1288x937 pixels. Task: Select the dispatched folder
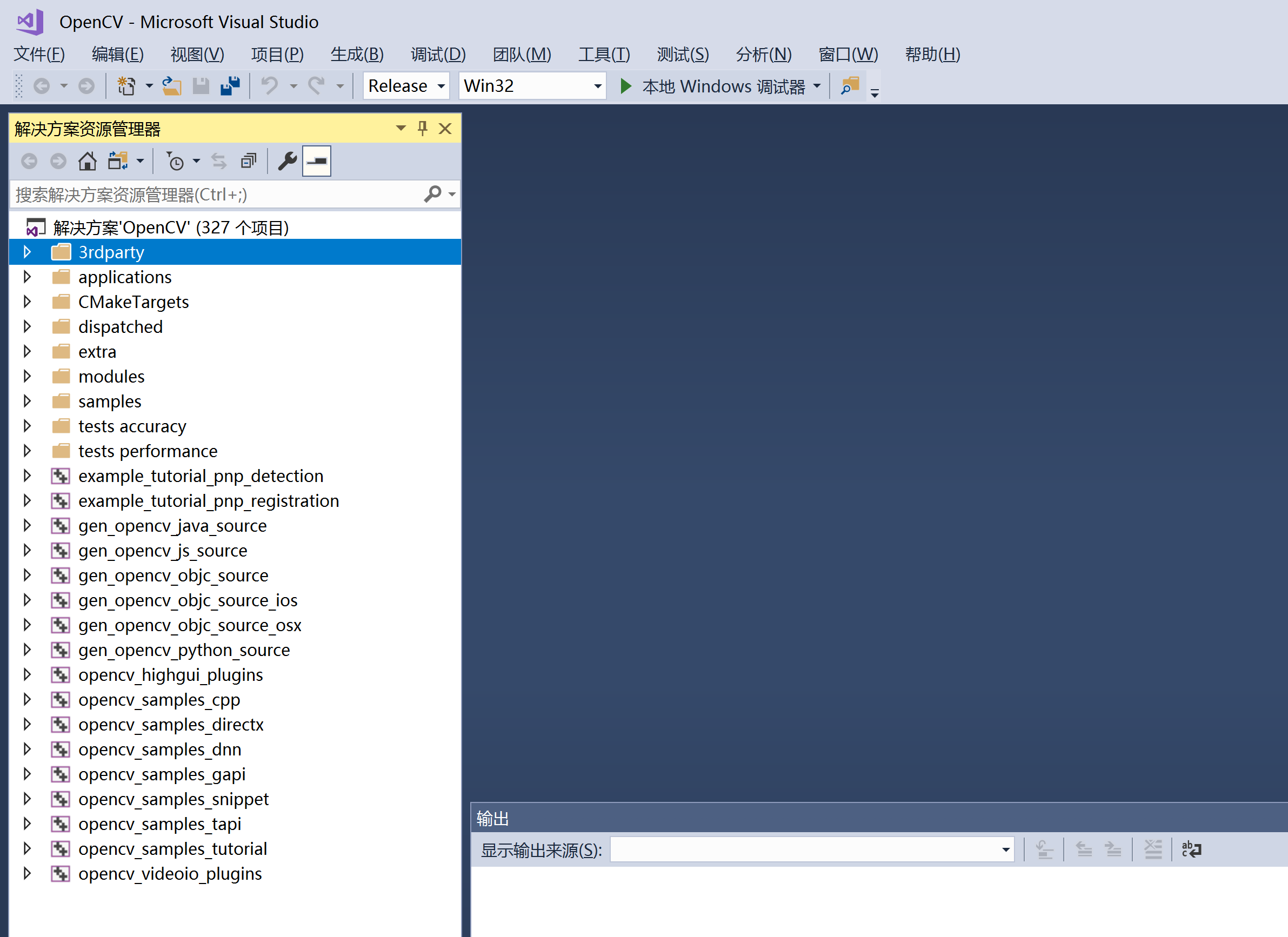tap(121, 327)
